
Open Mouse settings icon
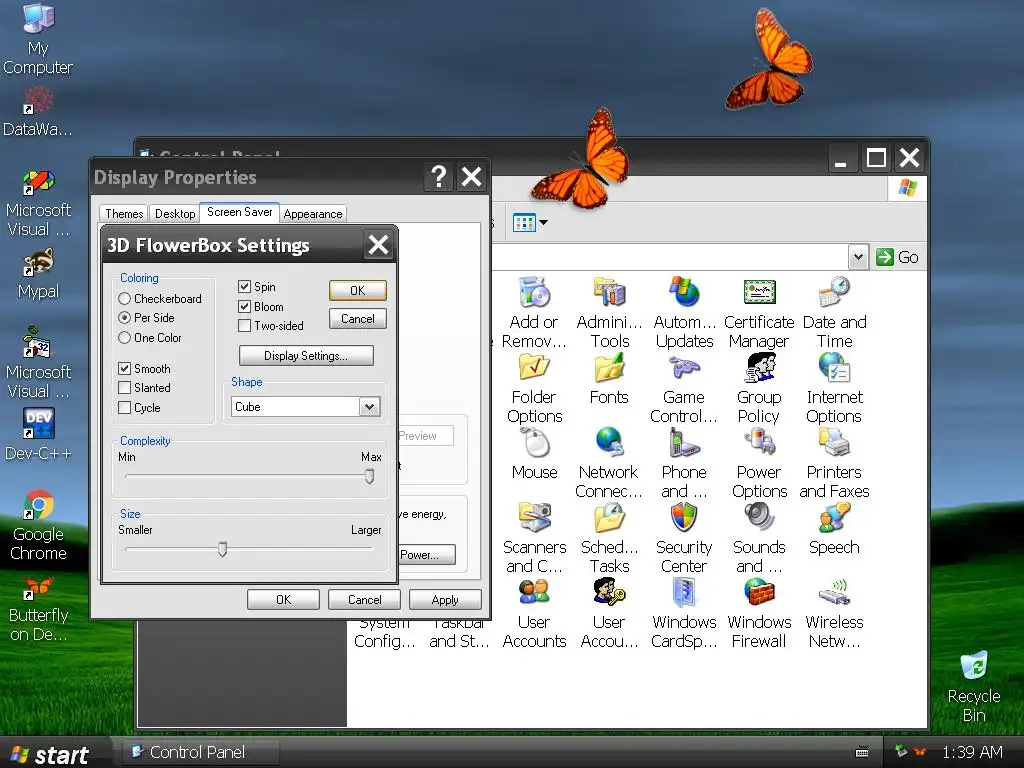534,441
